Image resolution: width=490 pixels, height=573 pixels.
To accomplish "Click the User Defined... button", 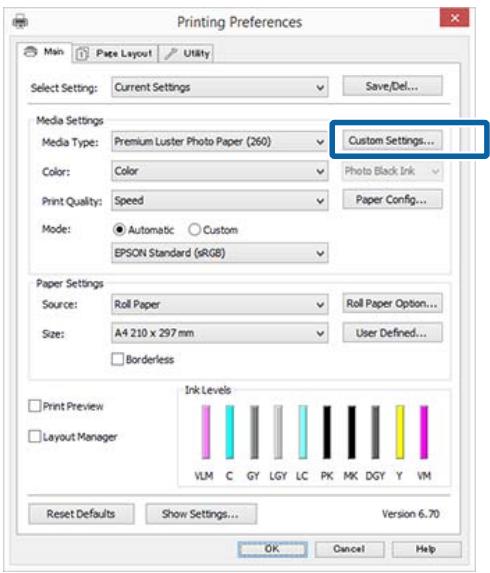I will point(392,333).
